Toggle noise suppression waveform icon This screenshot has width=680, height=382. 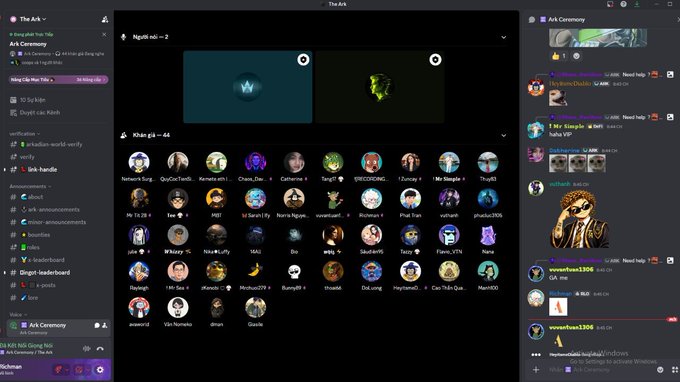point(87,349)
